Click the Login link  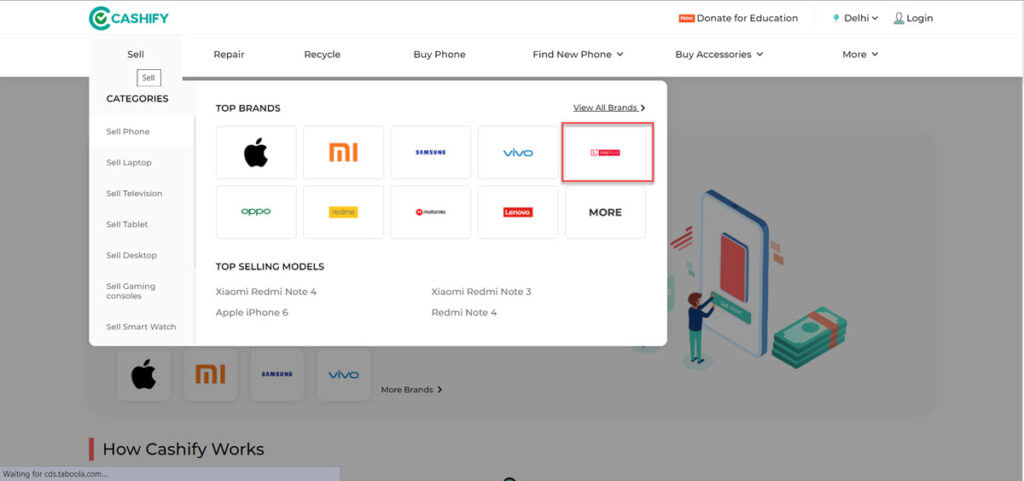click(920, 18)
